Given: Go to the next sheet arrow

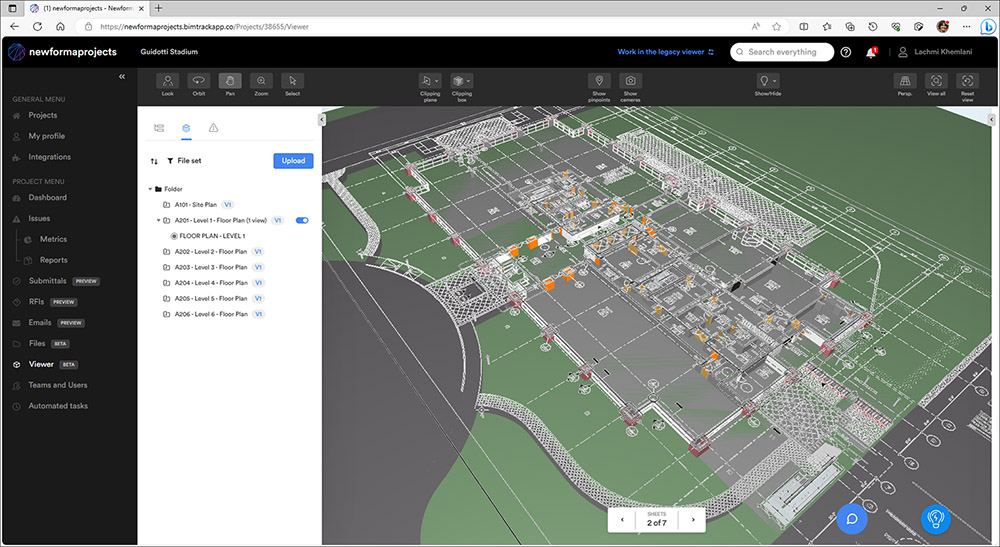Looking at the screenshot, I should (692, 520).
